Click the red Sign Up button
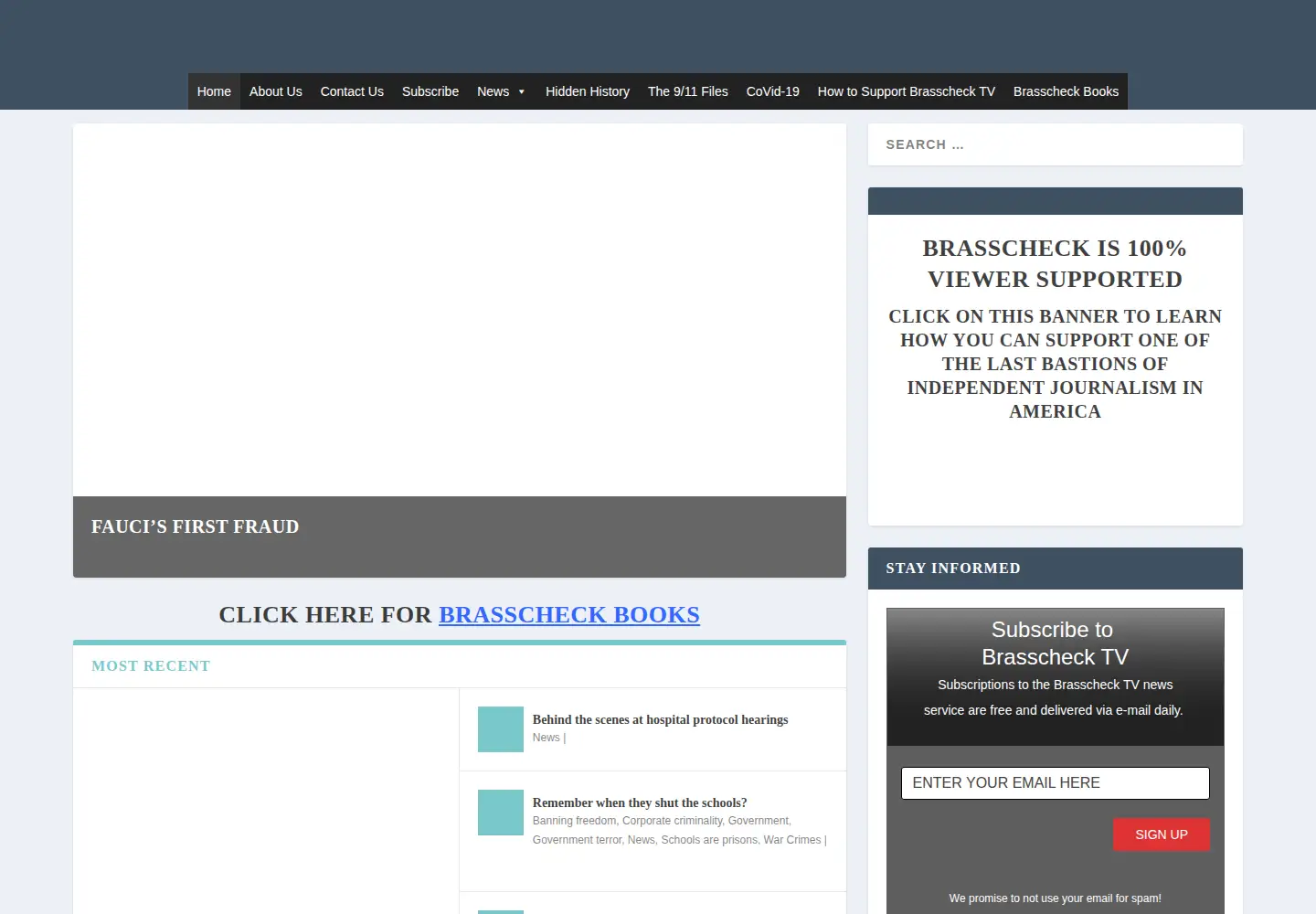This screenshot has width=1316, height=914. point(1162,834)
